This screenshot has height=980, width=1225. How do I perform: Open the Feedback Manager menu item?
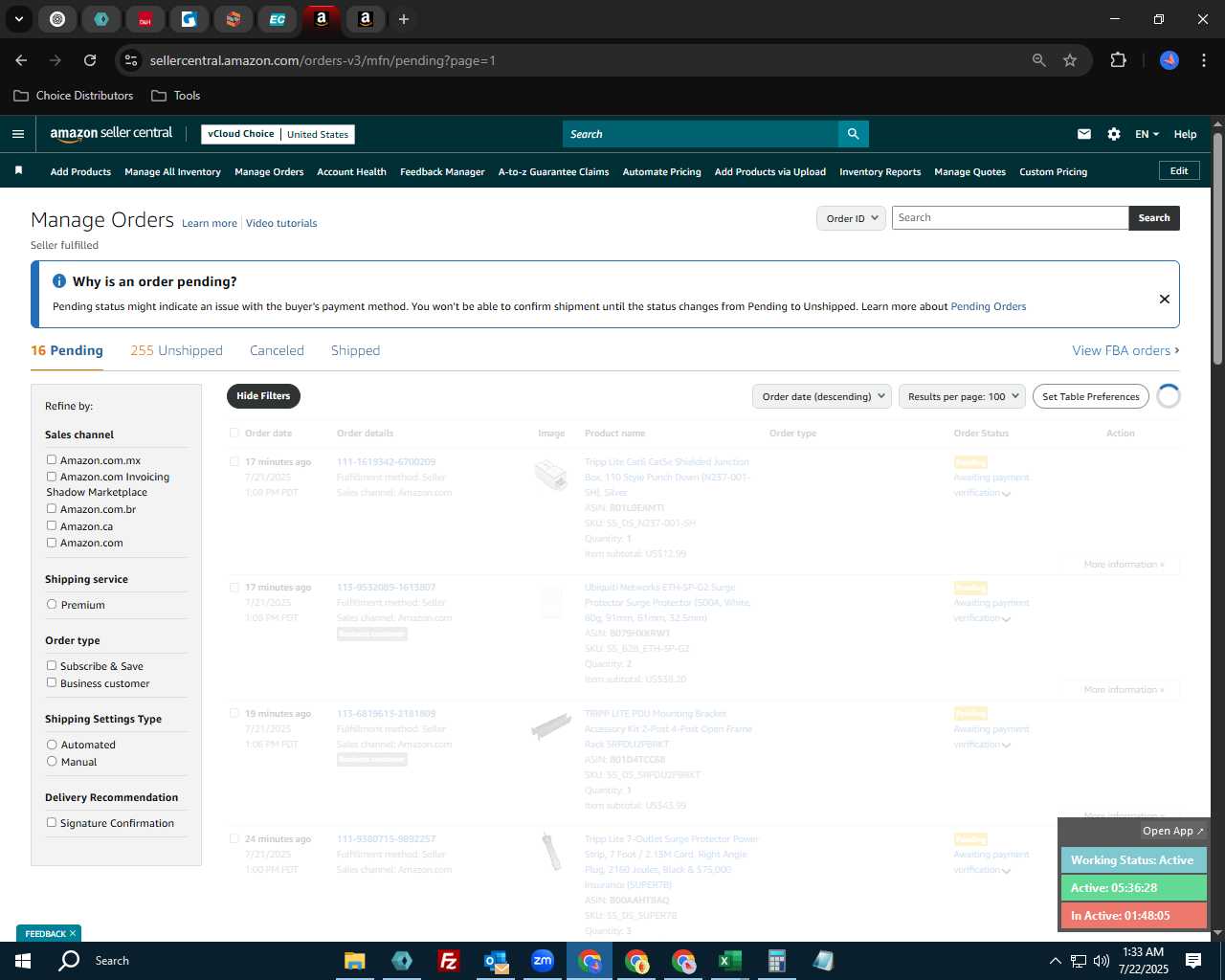pyautogui.click(x=442, y=172)
